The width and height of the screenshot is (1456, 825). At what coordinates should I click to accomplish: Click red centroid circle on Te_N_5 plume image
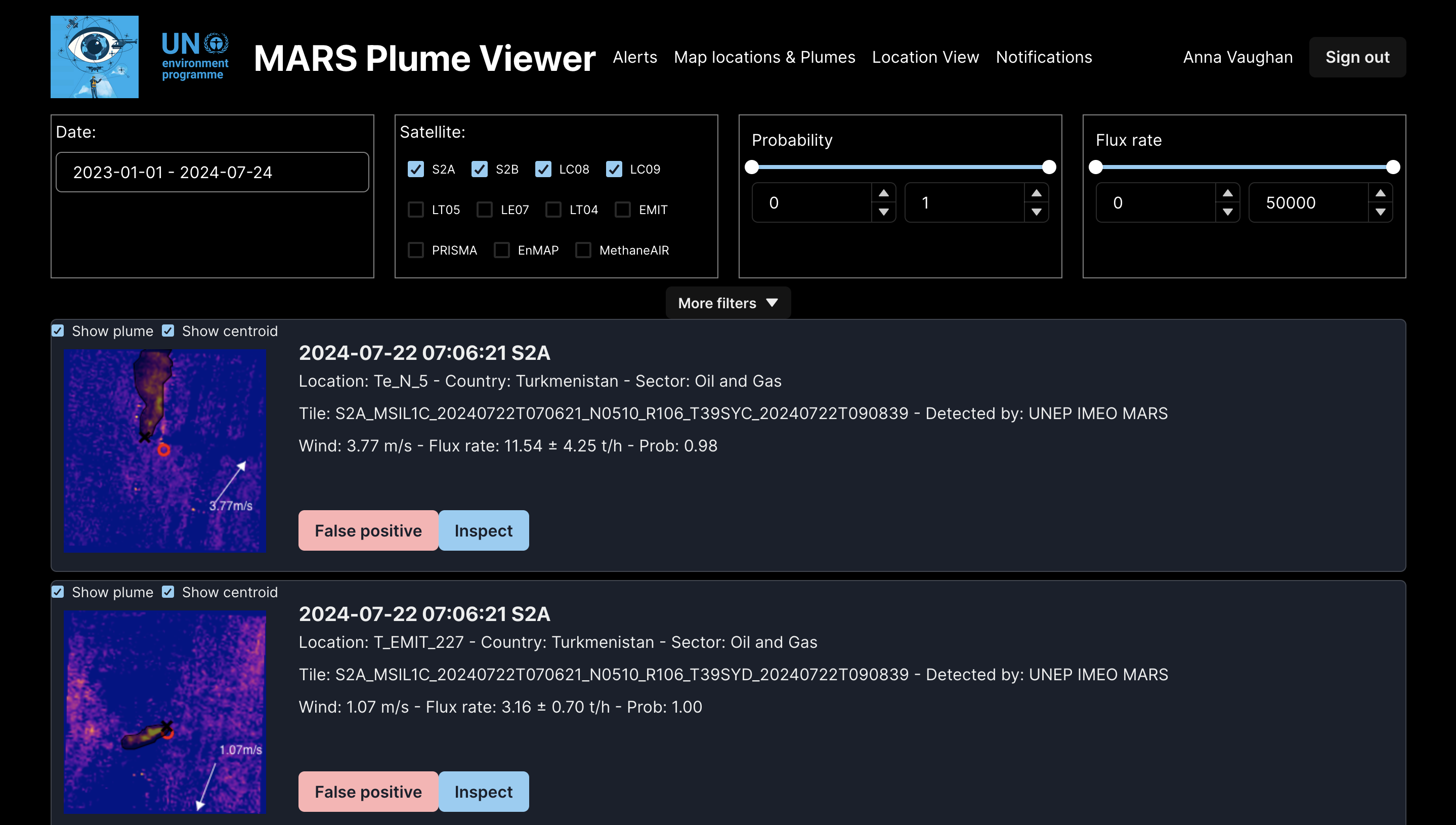click(164, 450)
